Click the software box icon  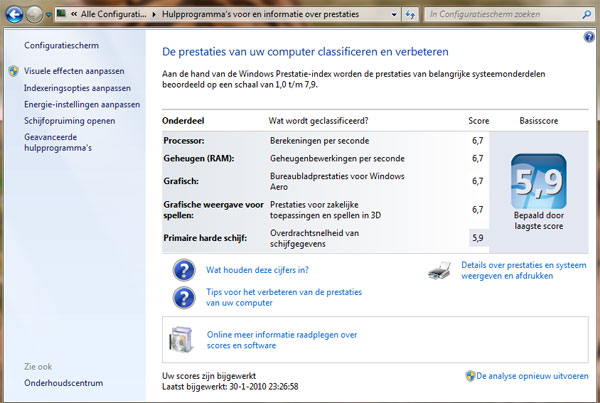(x=181, y=339)
